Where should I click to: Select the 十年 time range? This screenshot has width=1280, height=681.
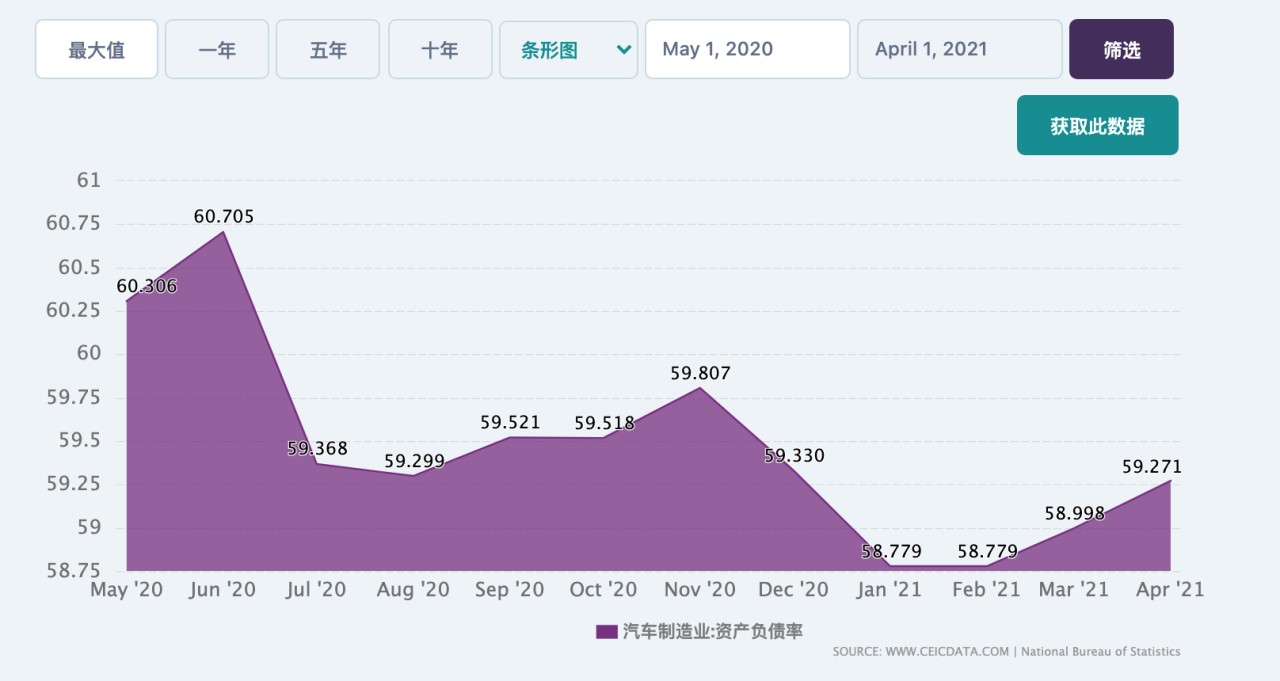(439, 49)
